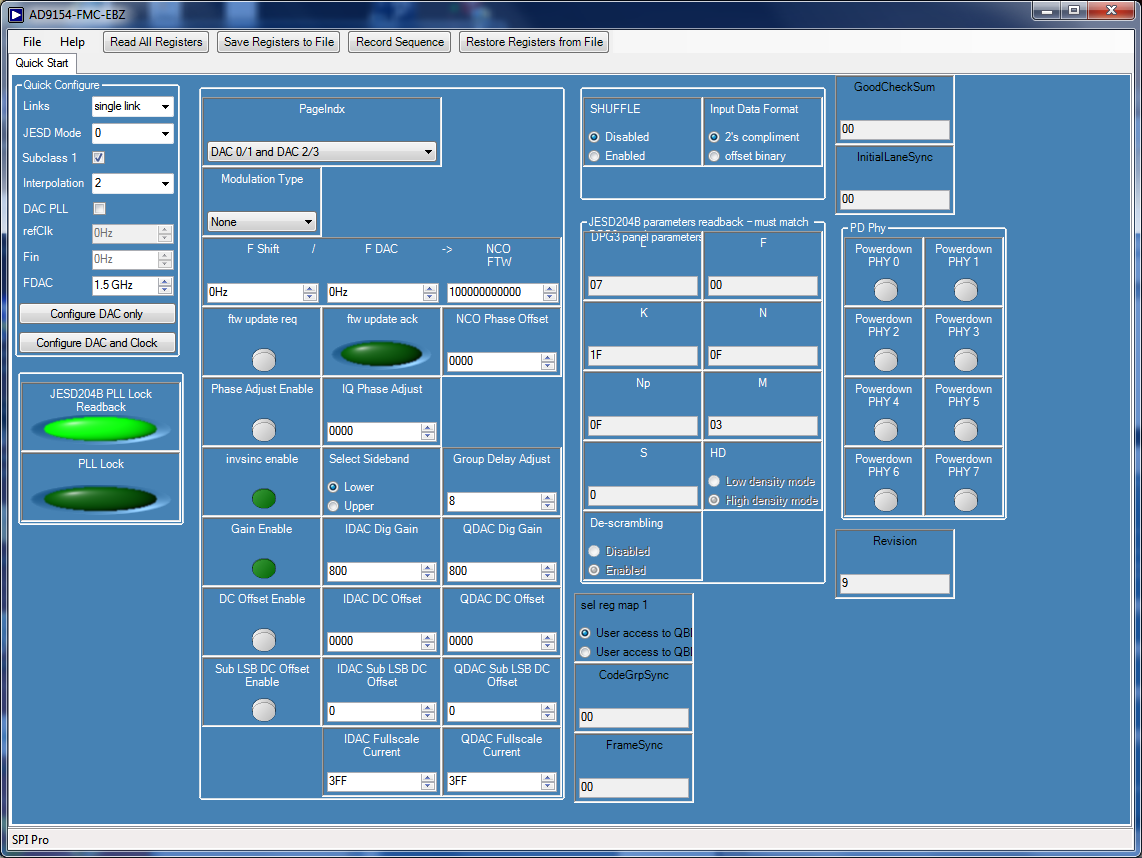The height and width of the screenshot is (858, 1142).
Task: Select Lower sideband option
Action: 333,487
